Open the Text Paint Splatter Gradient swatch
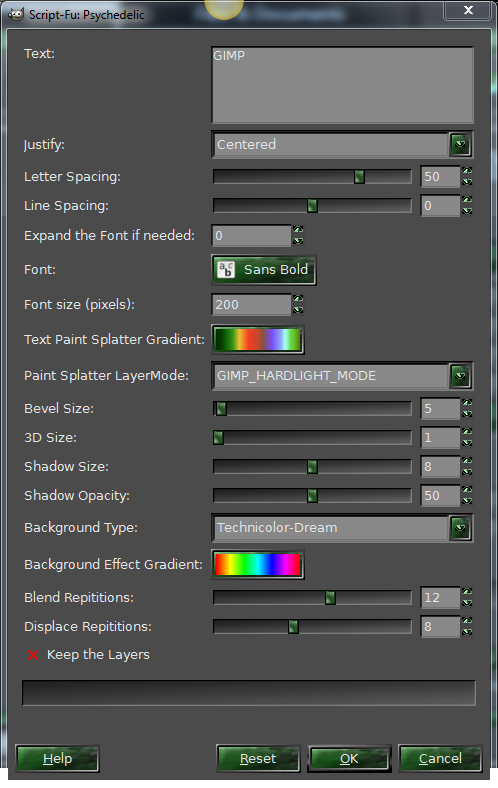498x788 pixels. point(258,340)
